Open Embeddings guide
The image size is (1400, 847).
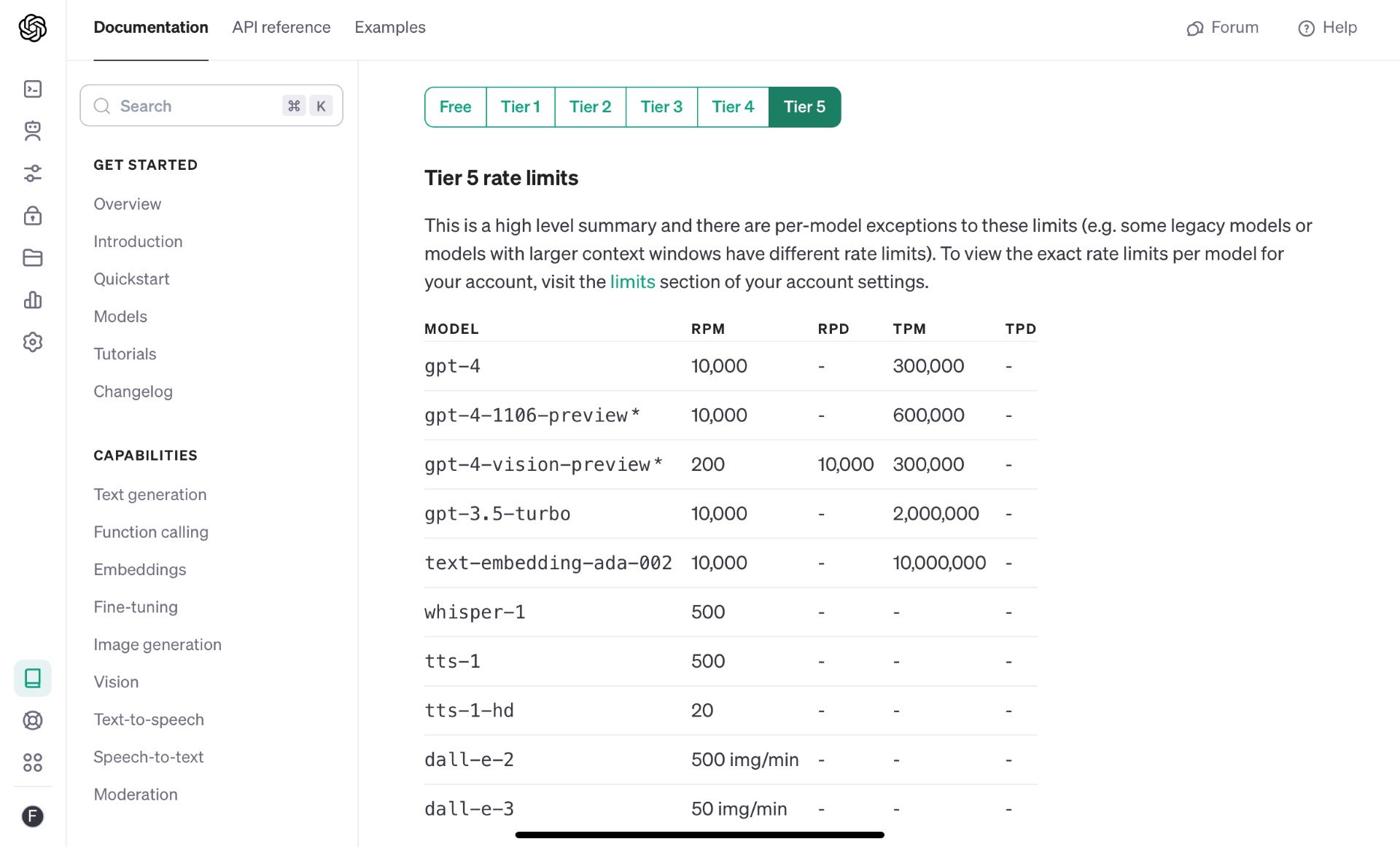(x=140, y=569)
